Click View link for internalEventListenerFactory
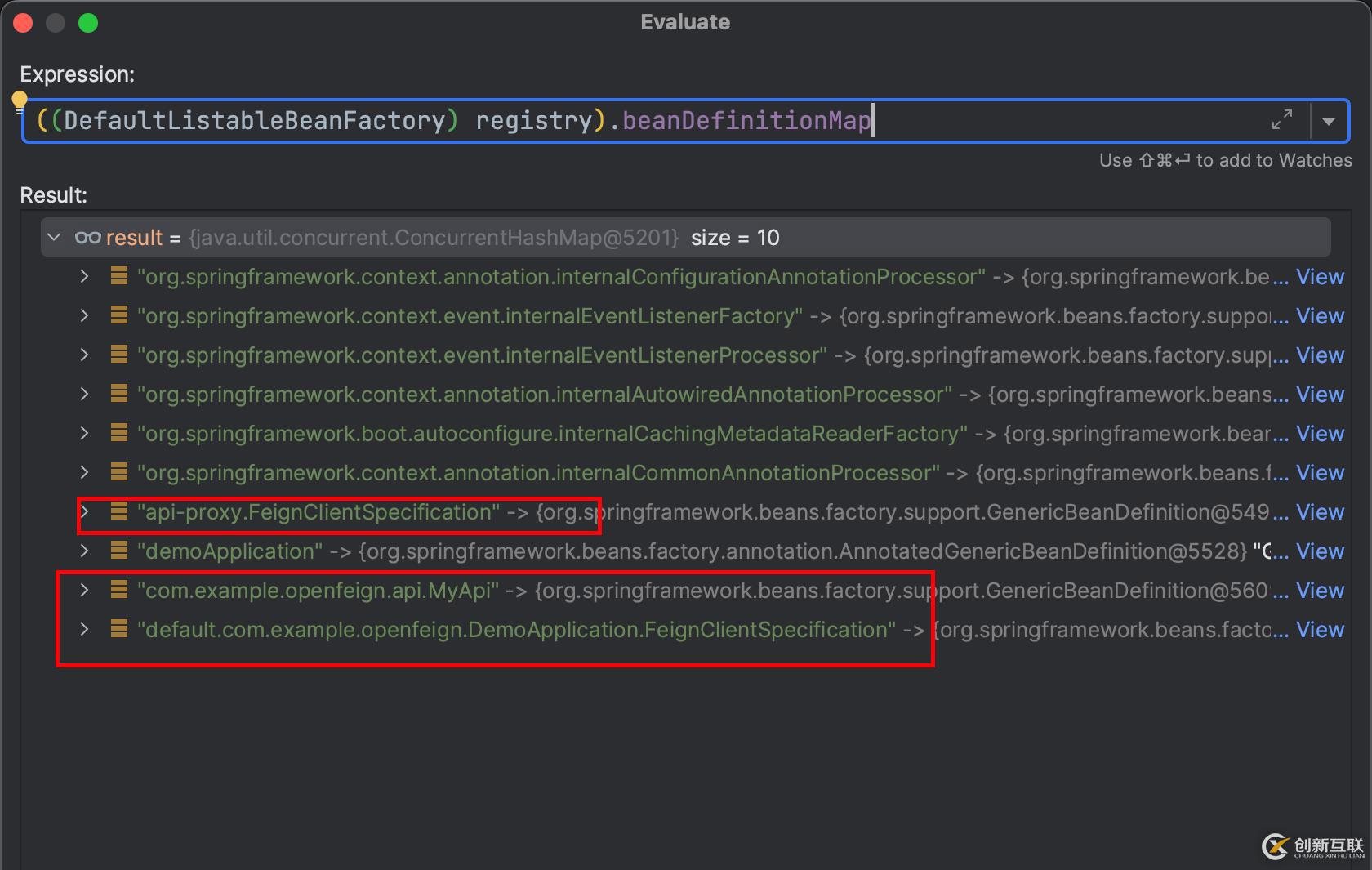Image resolution: width=1372 pixels, height=870 pixels. (x=1320, y=316)
